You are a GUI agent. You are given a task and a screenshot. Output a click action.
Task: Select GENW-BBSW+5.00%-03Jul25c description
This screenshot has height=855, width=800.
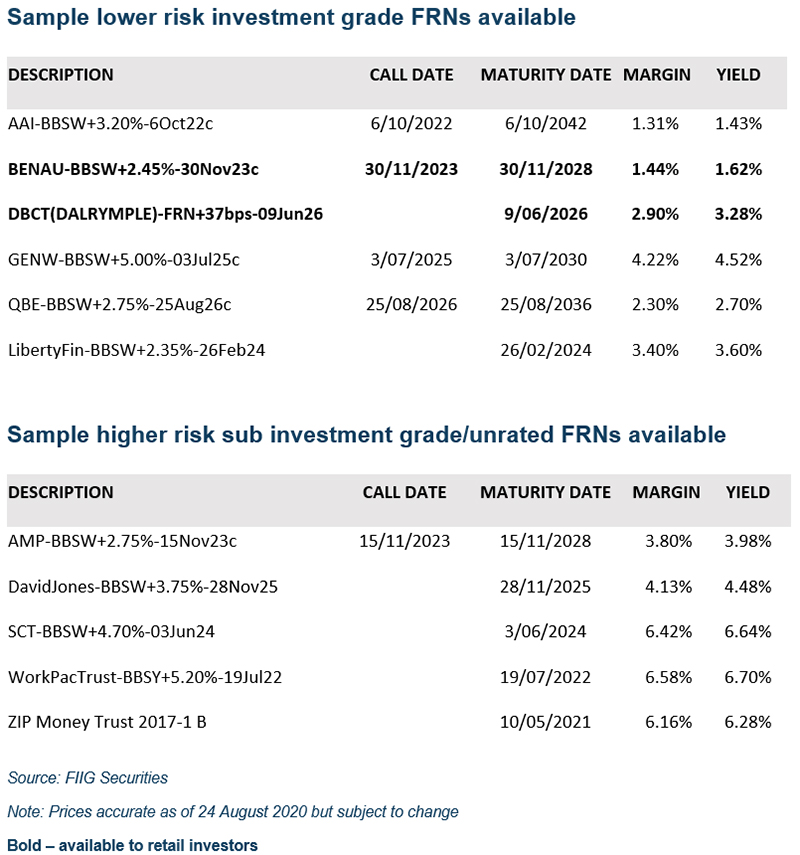click(x=123, y=260)
